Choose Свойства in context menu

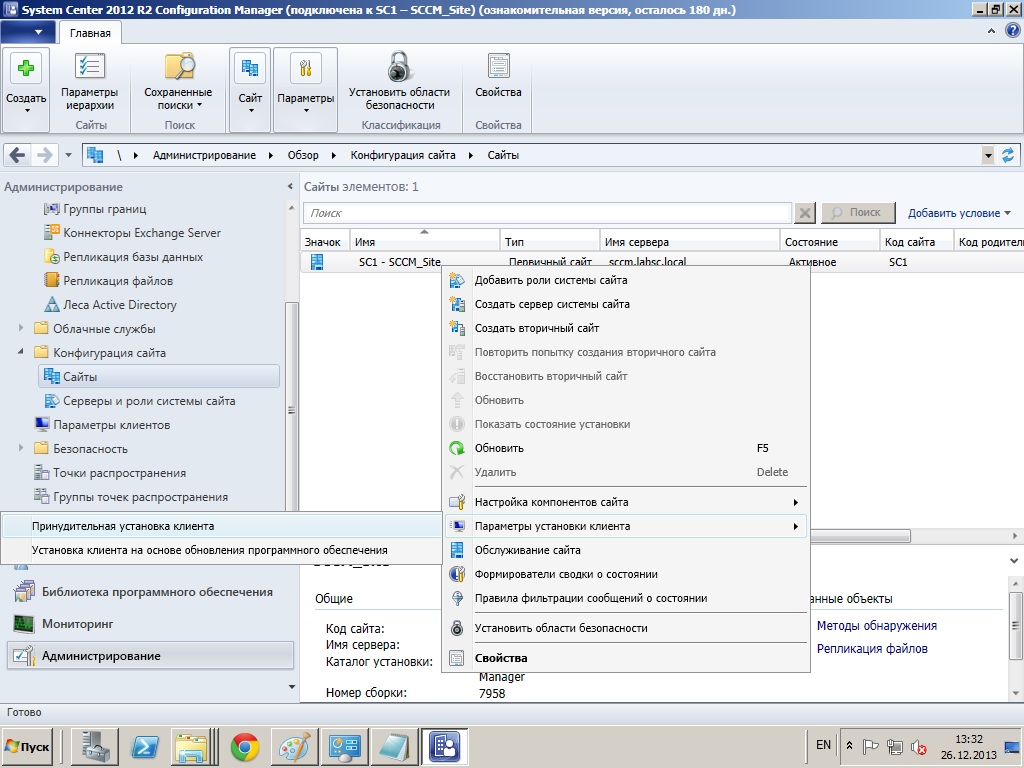626,658
